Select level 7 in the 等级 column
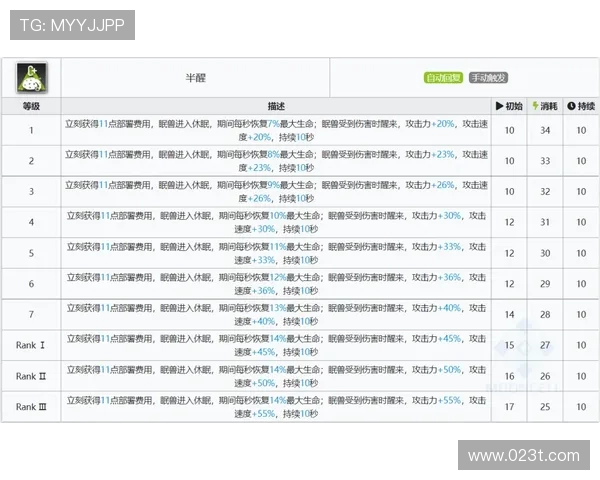This screenshot has width=600, height=480. (31, 314)
